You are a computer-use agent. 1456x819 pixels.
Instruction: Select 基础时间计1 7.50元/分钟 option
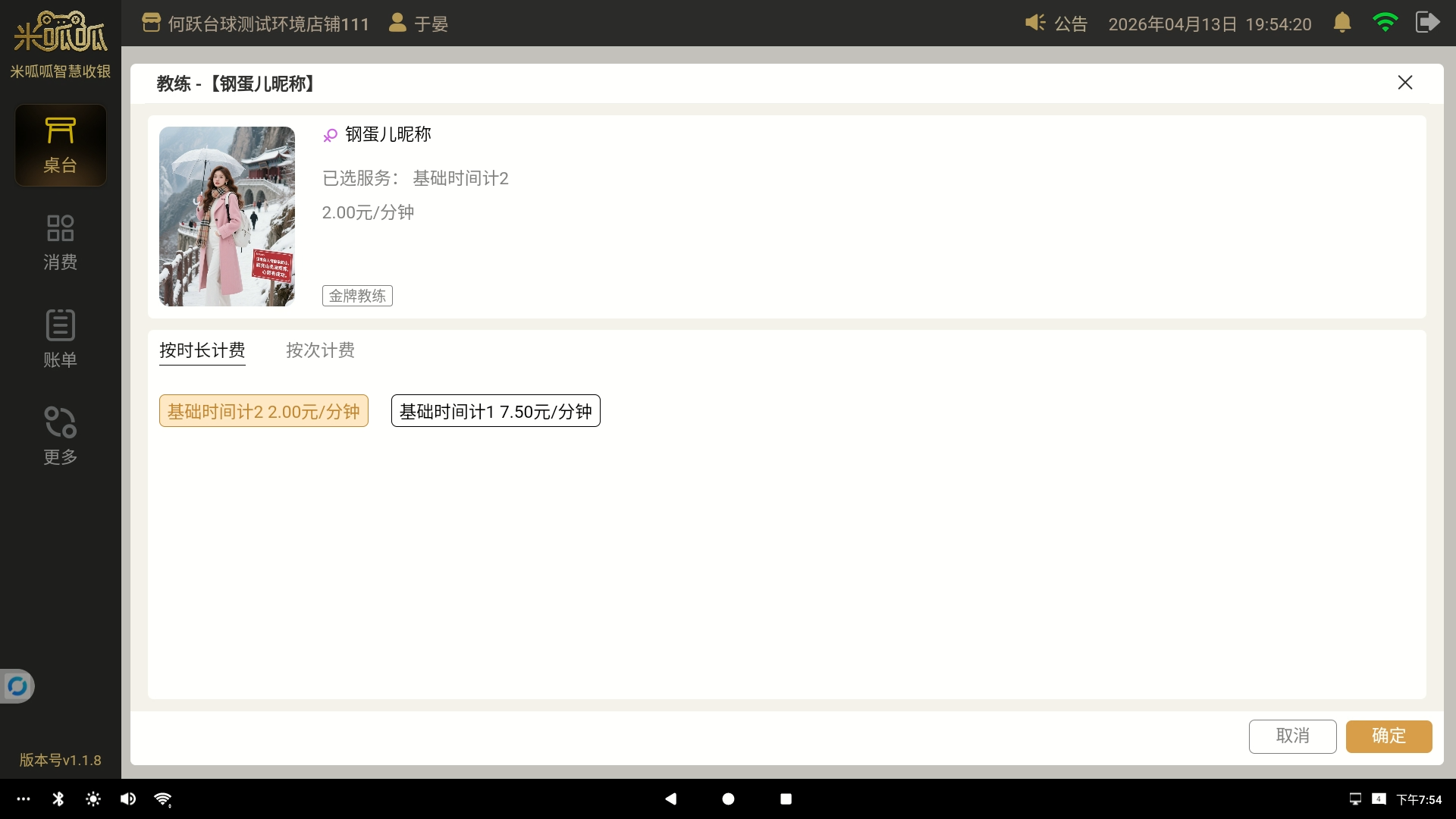(x=495, y=411)
